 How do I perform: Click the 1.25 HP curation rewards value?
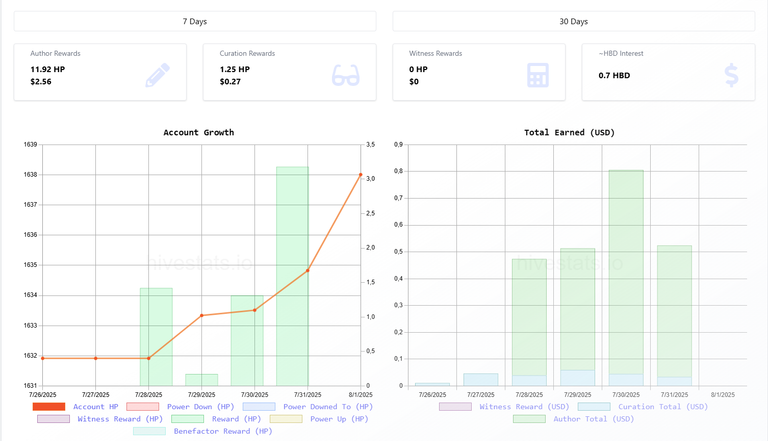coord(235,70)
